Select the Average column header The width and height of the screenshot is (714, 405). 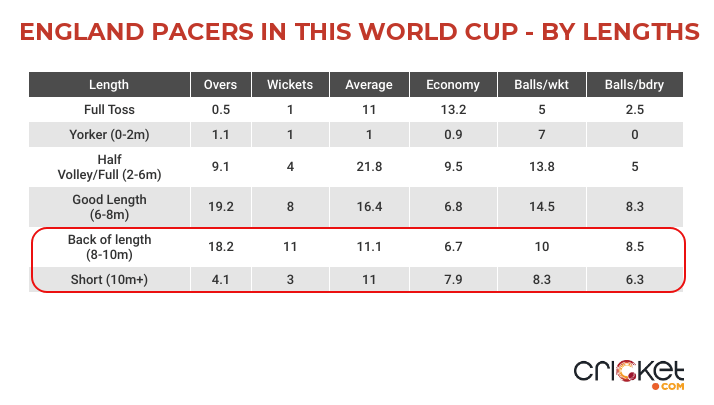pos(368,85)
